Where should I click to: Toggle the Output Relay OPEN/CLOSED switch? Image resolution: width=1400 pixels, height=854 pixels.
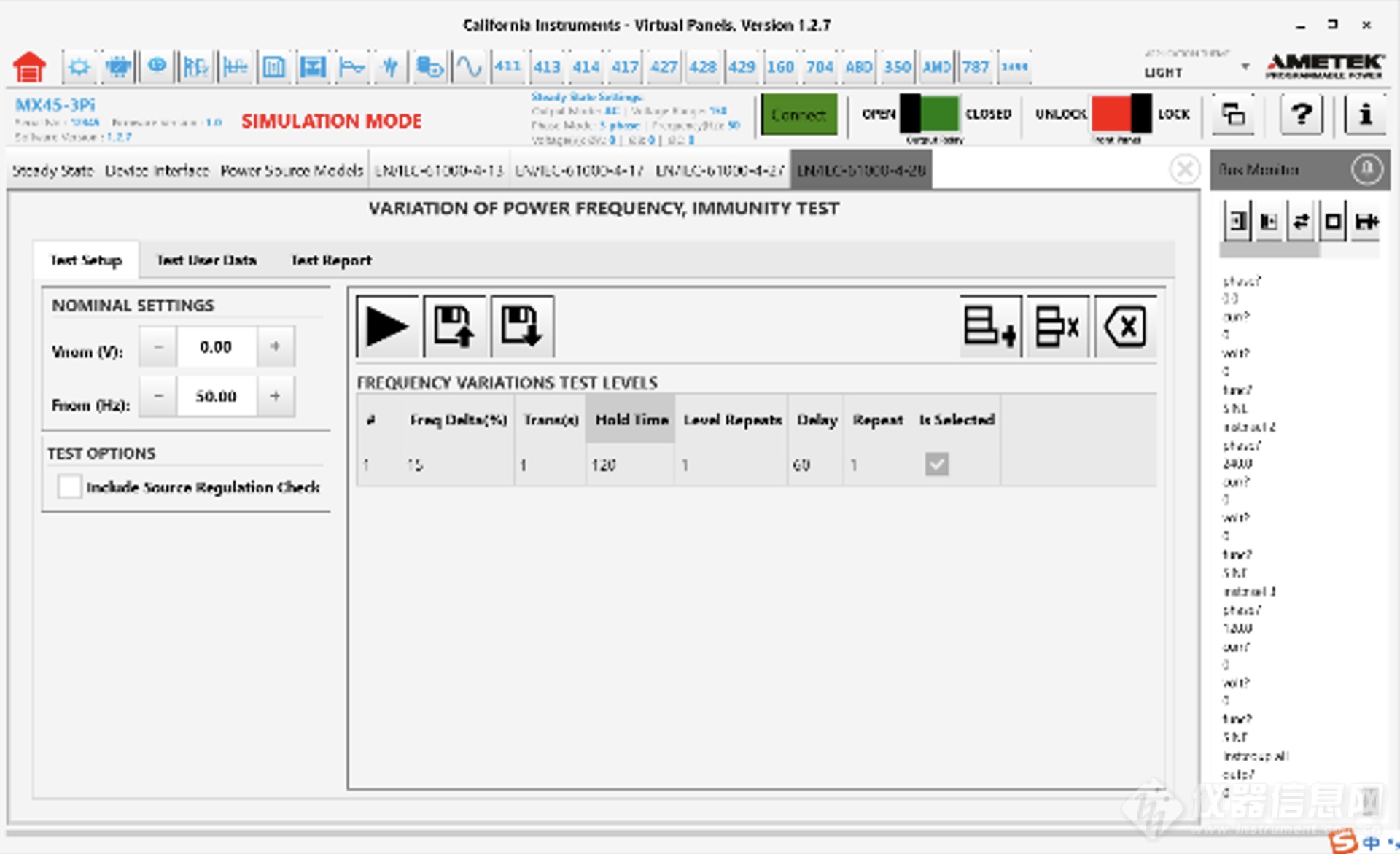pyautogui.click(x=929, y=114)
